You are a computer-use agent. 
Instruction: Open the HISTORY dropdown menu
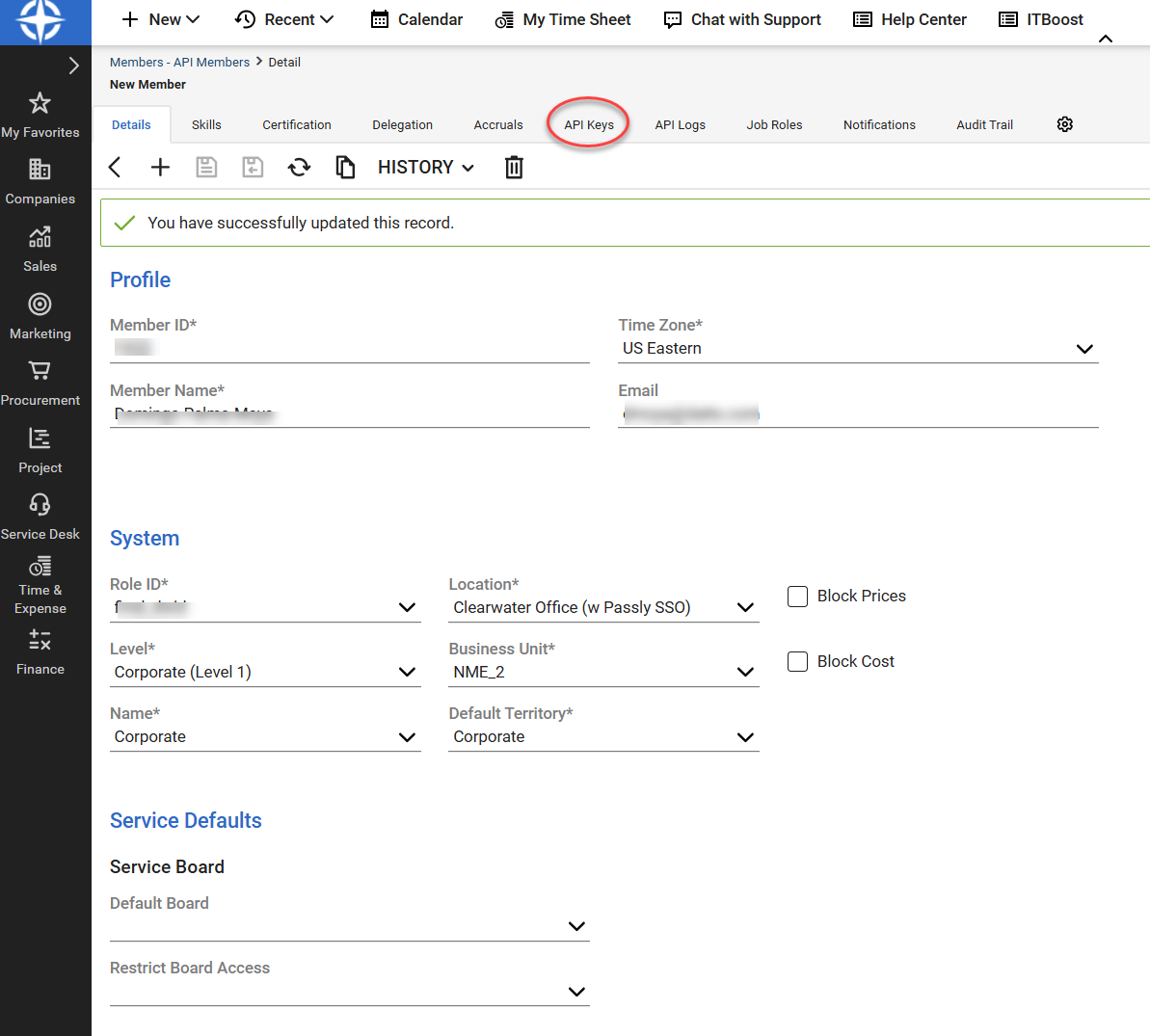click(425, 168)
